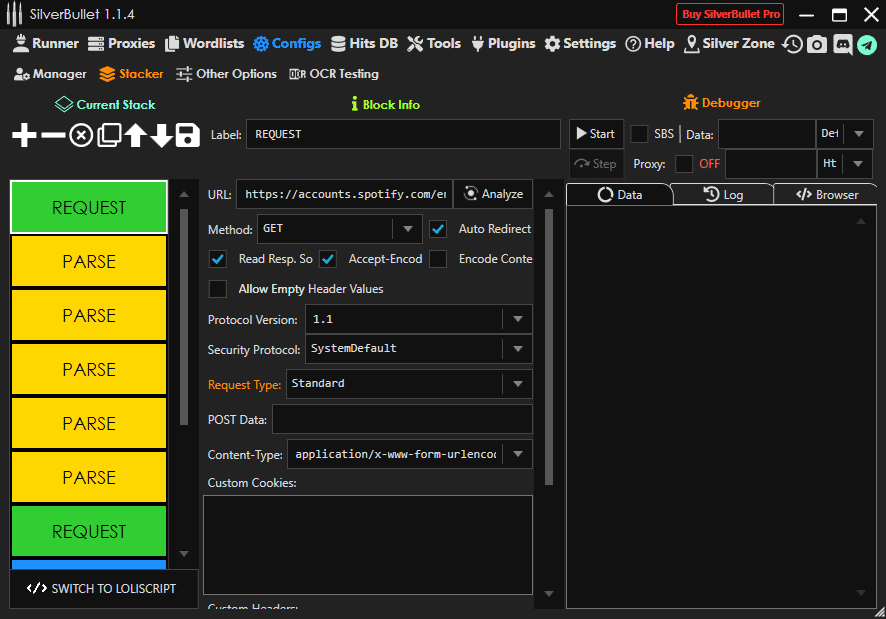Screen dimensions: 886x619
Task: Open the Telegram icon in top bar
Action: click(866, 44)
